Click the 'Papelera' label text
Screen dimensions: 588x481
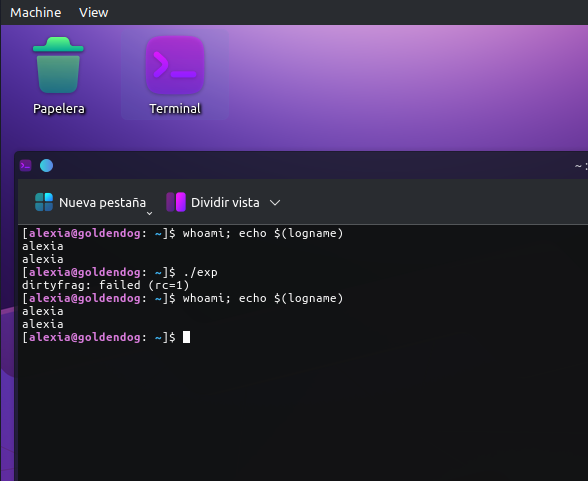(x=59, y=109)
